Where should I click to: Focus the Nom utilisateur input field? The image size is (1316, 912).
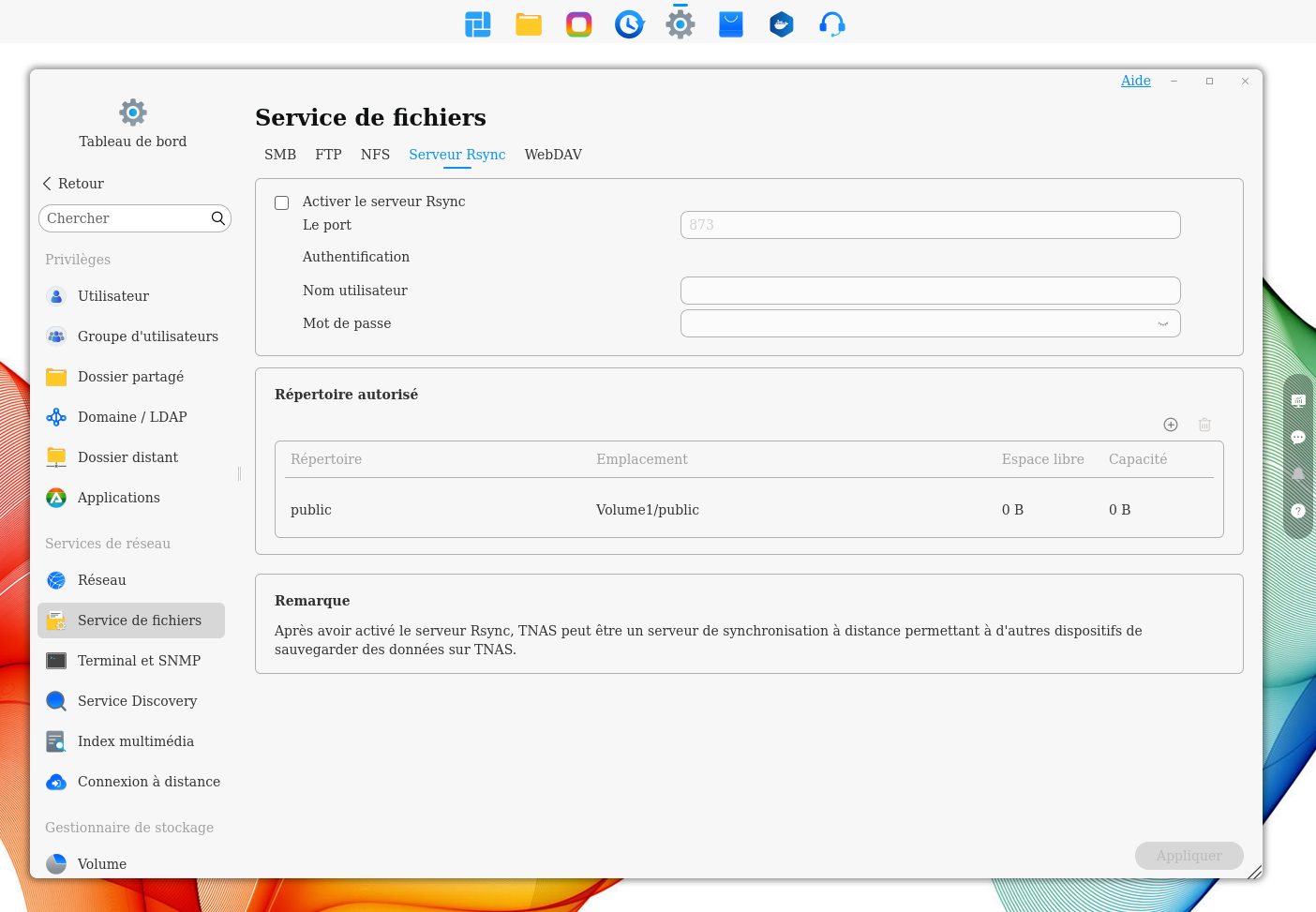[x=929, y=291]
